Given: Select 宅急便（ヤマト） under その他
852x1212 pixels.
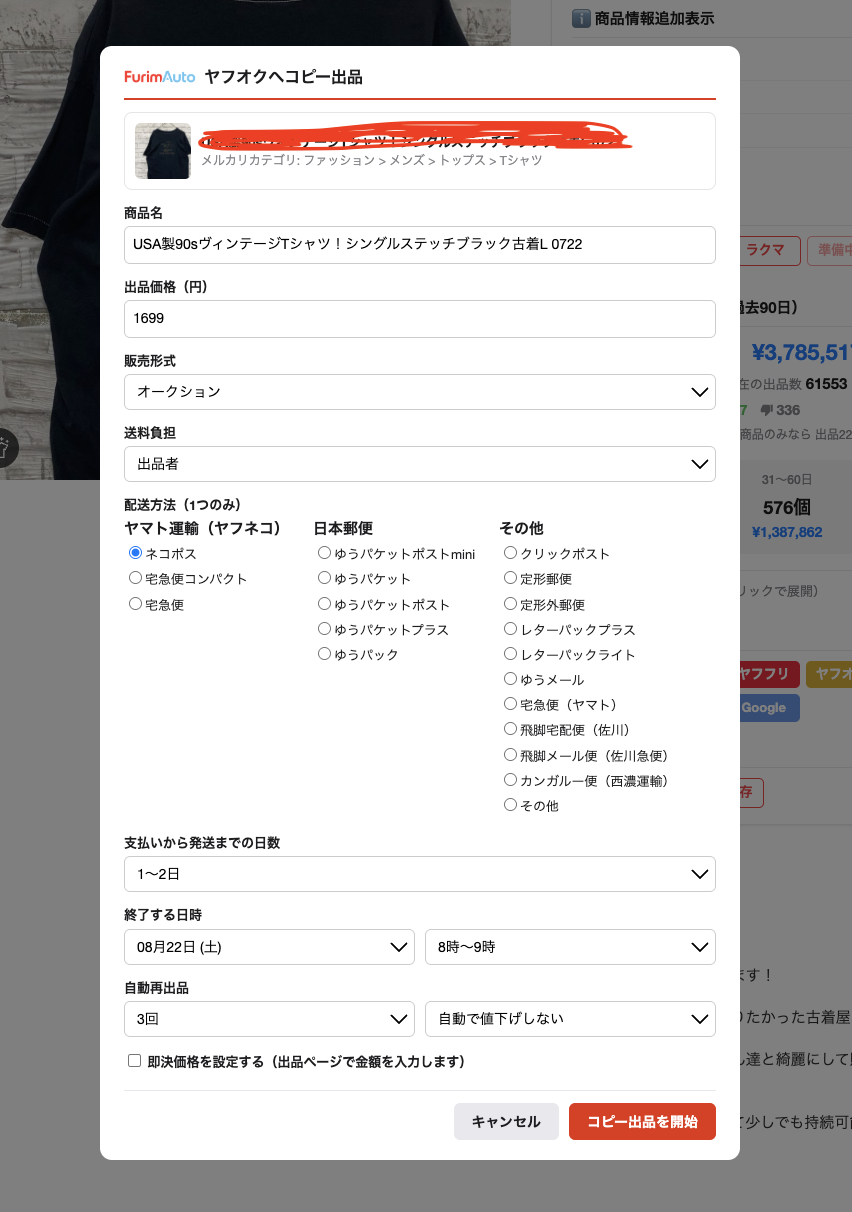Looking at the screenshot, I should (x=510, y=704).
